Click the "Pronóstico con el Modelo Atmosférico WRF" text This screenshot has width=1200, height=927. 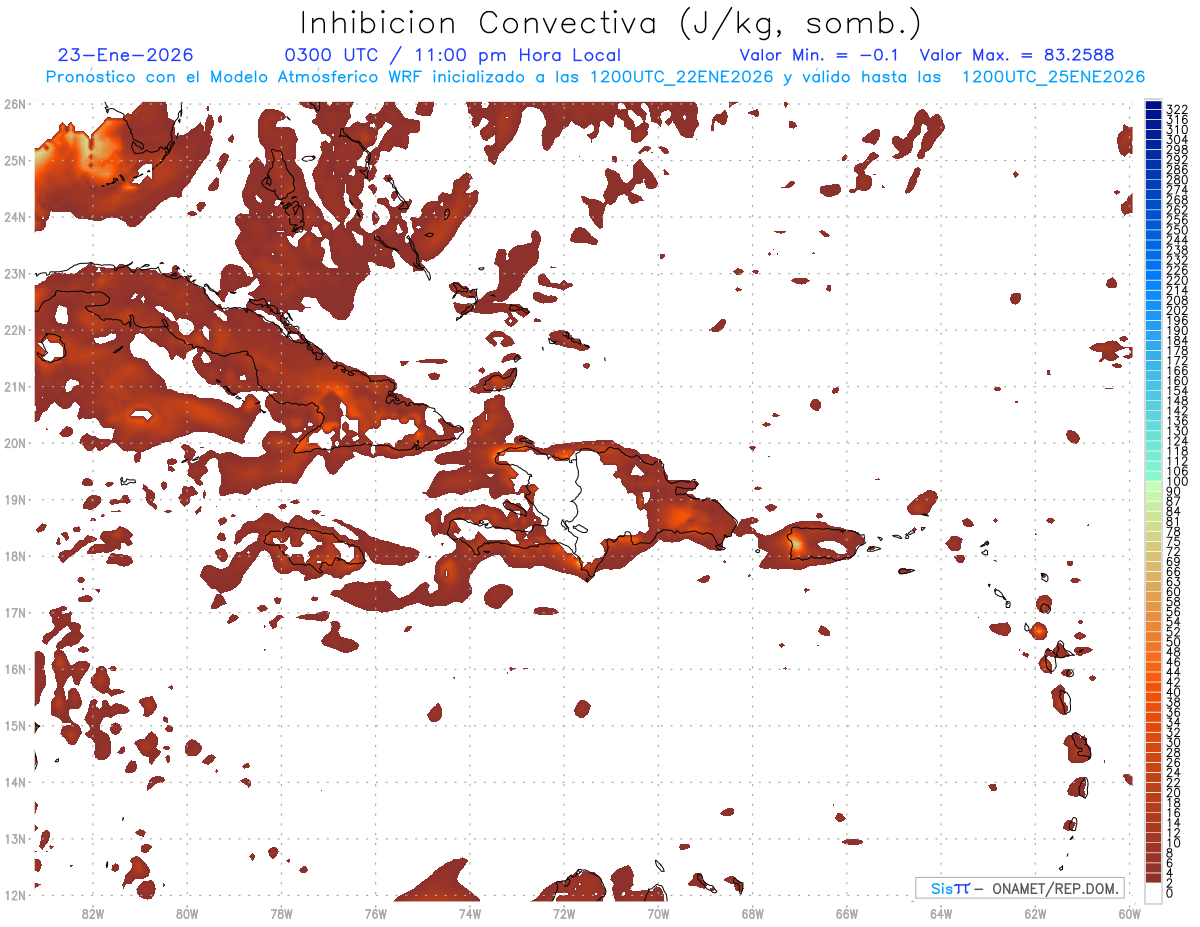tap(235, 77)
